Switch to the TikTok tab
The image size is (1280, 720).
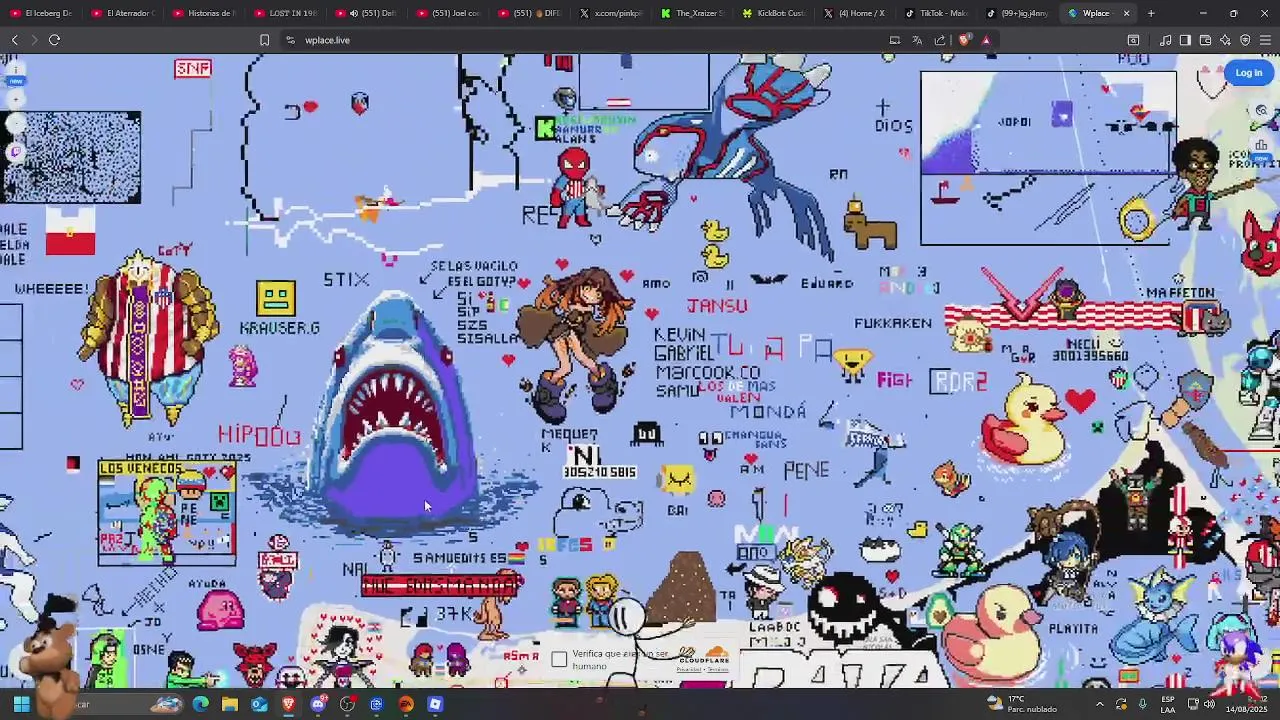tap(938, 13)
